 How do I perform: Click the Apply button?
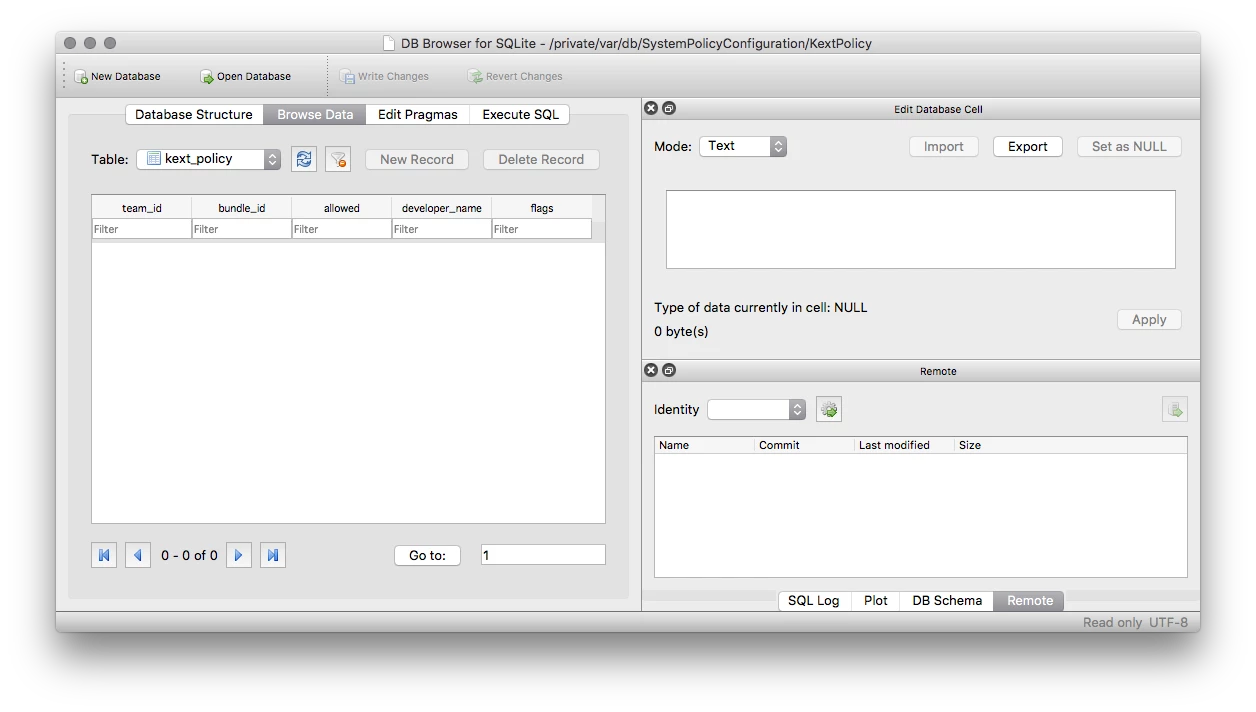point(1149,319)
